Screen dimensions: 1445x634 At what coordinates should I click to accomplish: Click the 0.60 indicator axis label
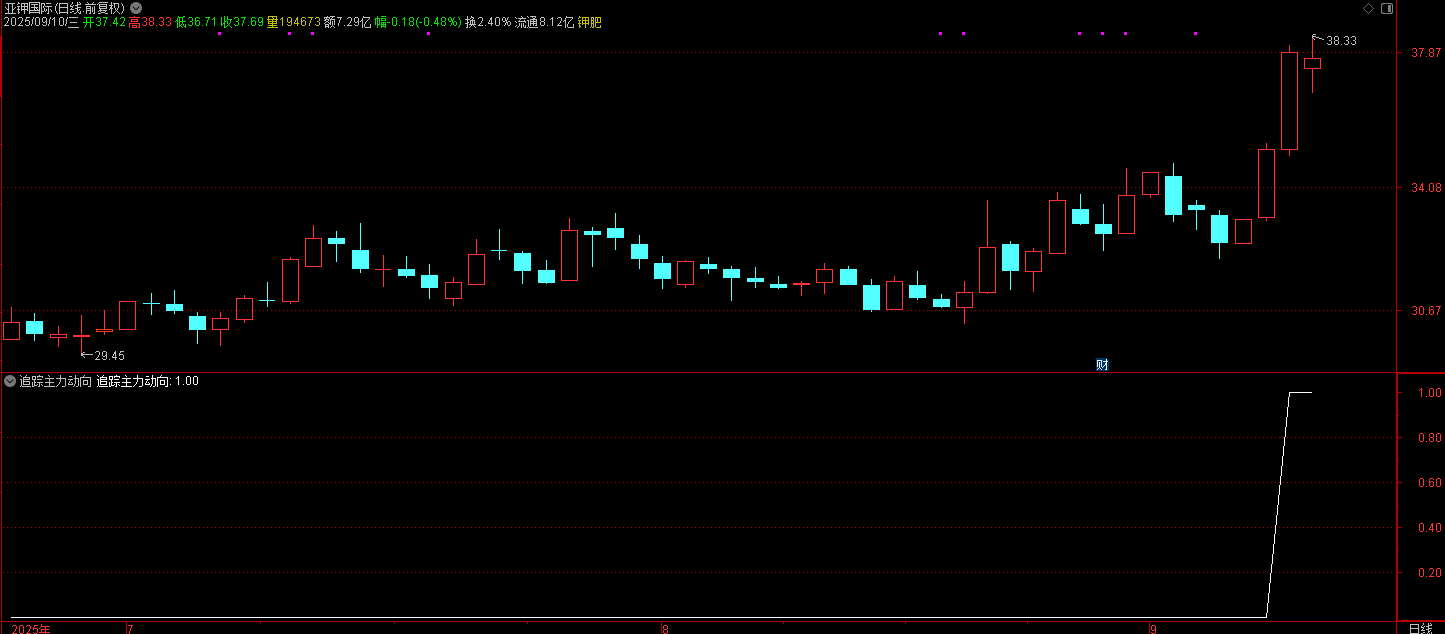click(x=1429, y=483)
